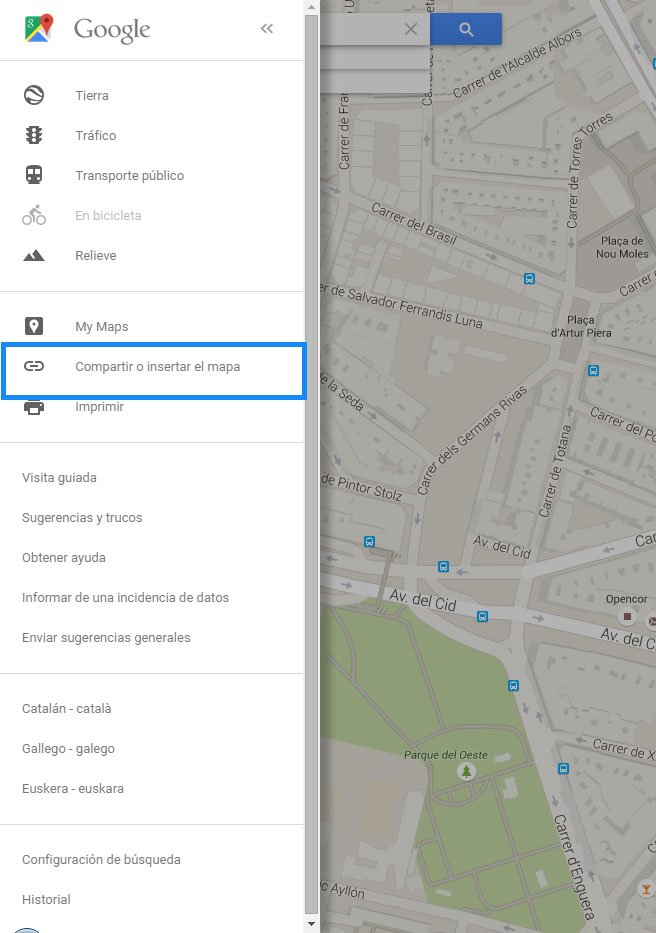The image size is (656, 933).
Task: Click the Transporte público train icon
Action: pos(34,176)
